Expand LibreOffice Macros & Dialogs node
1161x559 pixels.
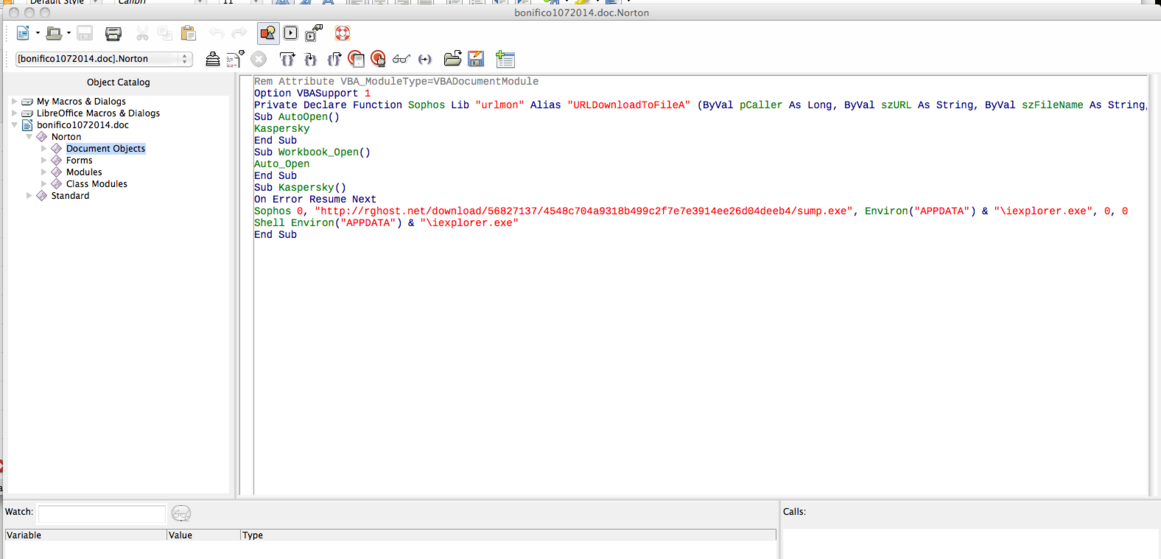[x=14, y=113]
